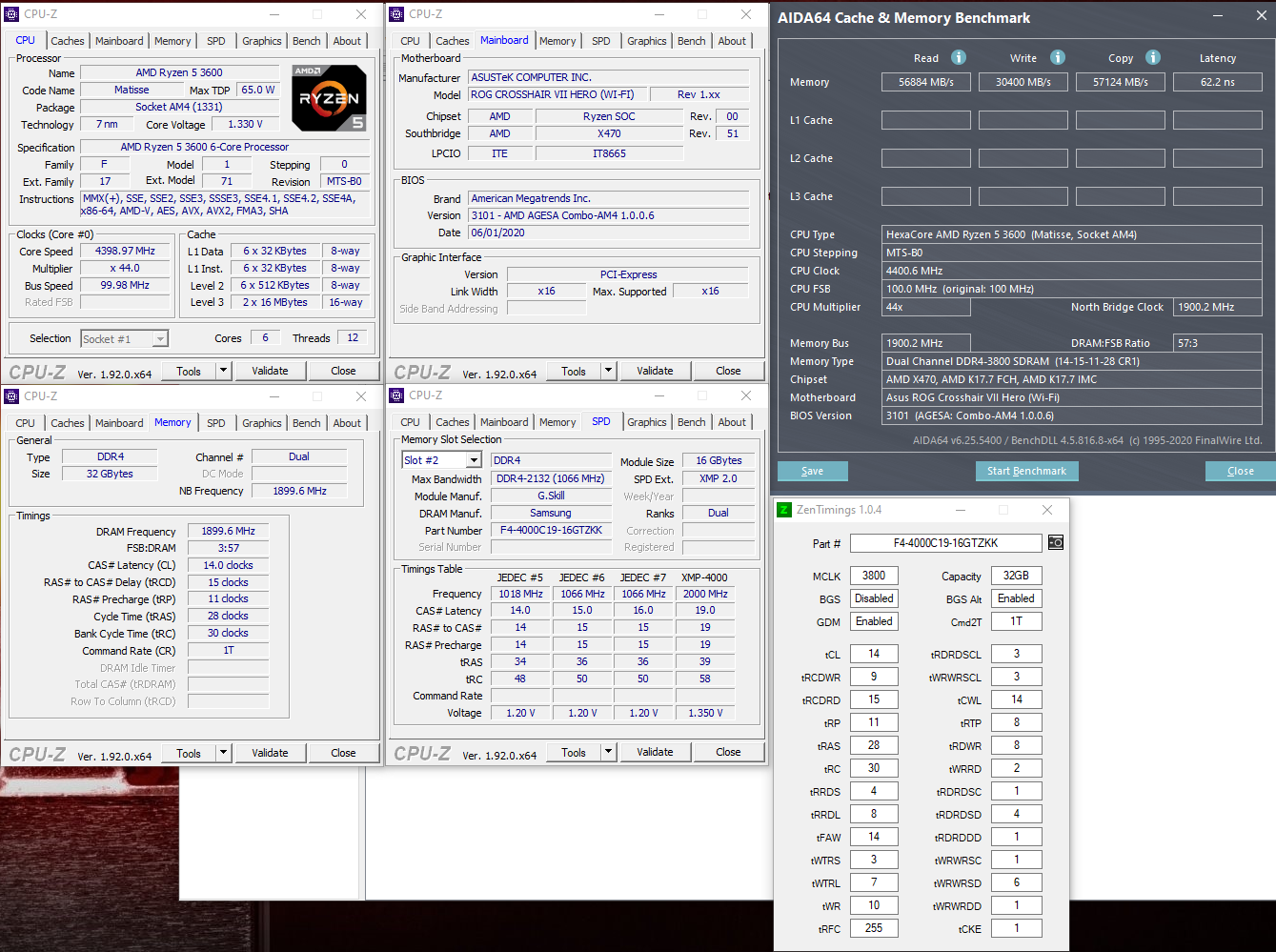
Task: Expand Tools arrow in Mainboard window
Action: pyautogui.click(x=608, y=371)
